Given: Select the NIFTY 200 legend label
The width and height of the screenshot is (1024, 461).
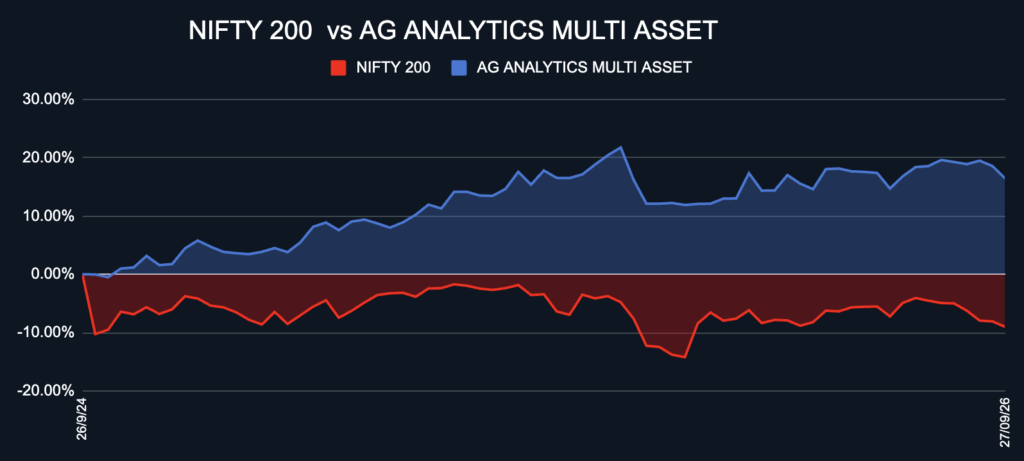Looking at the screenshot, I should (x=393, y=68).
